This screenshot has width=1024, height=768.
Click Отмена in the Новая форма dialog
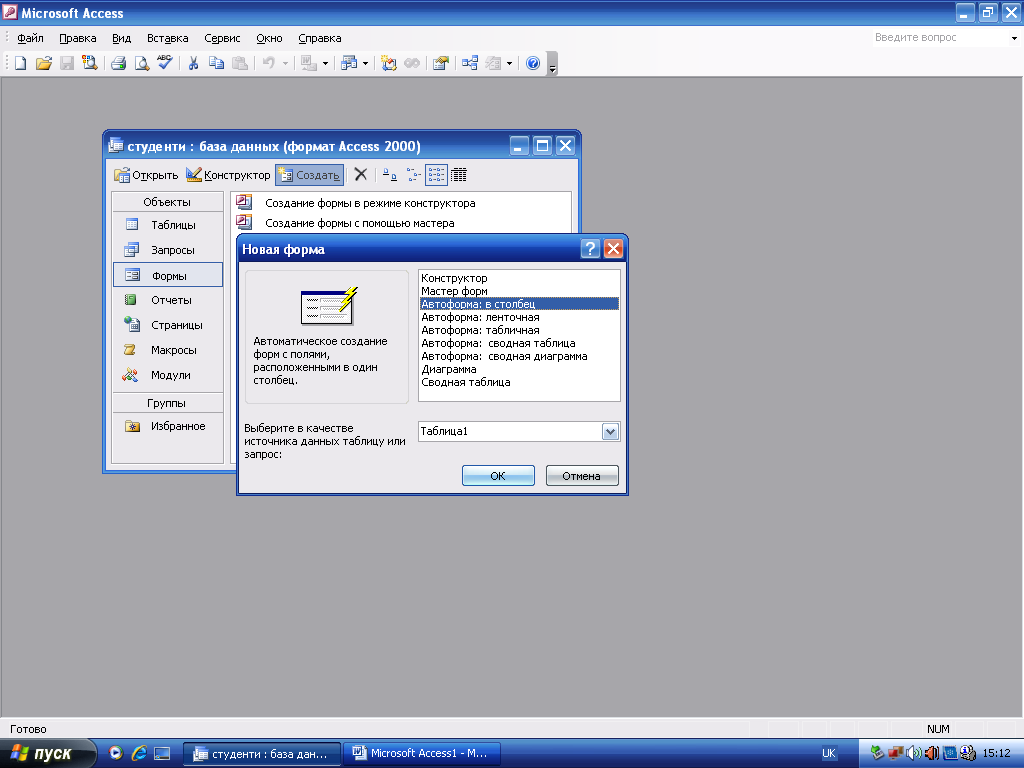pyautogui.click(x=582, y=475)
